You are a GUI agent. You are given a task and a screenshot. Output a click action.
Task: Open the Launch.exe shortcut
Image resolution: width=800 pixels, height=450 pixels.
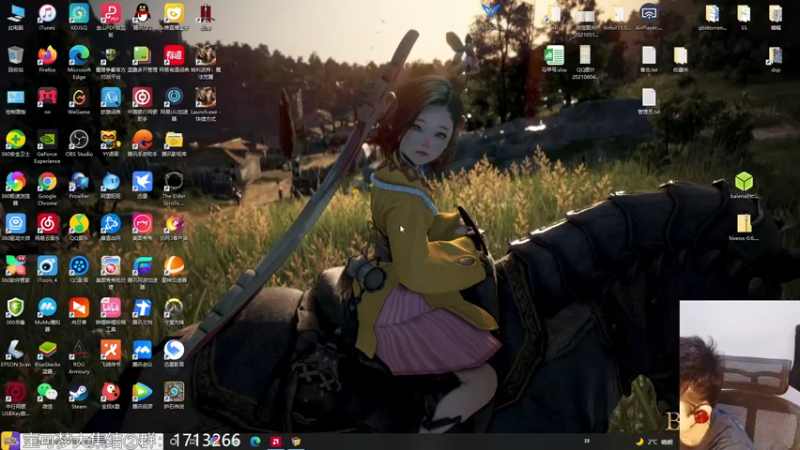pyautogui.click(x=205, y=104)
